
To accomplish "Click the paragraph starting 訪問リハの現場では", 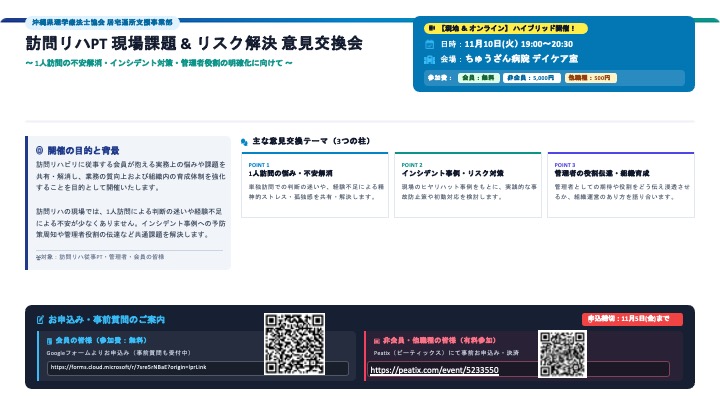I will tap(131, 223).
